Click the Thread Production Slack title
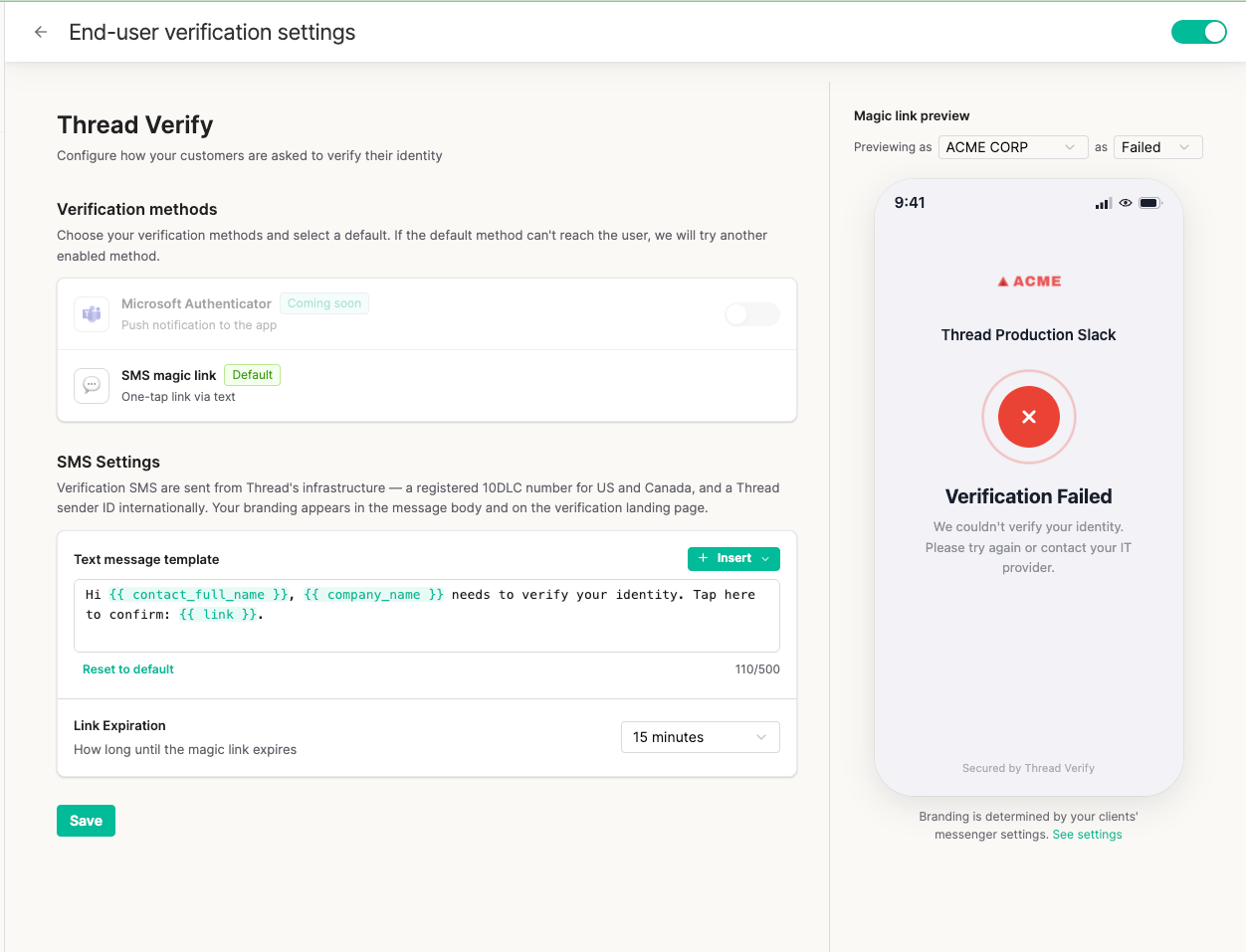The height and width of the screenshot is (952, 1246). coord(1029,335)
